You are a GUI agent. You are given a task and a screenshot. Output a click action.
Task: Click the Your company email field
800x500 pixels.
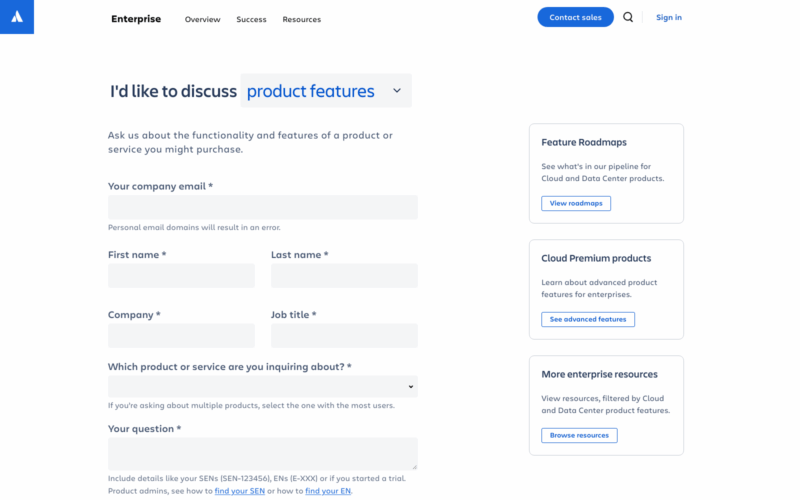(263, 207)
